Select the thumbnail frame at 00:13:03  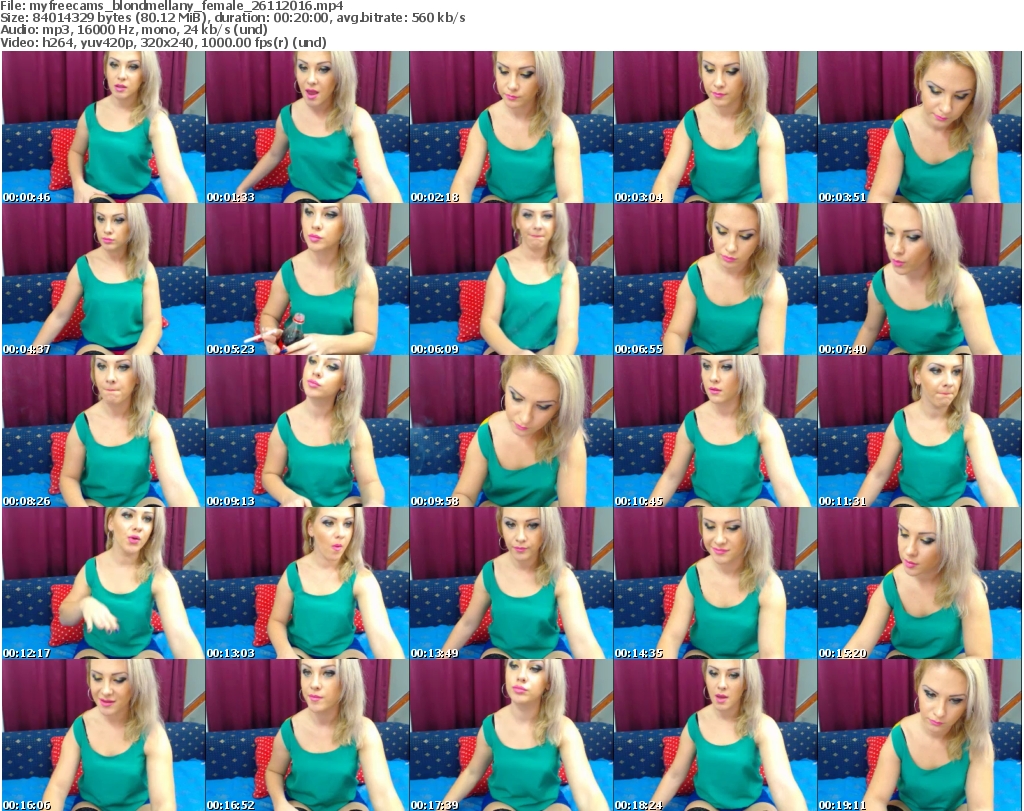[x=308, y=584]
